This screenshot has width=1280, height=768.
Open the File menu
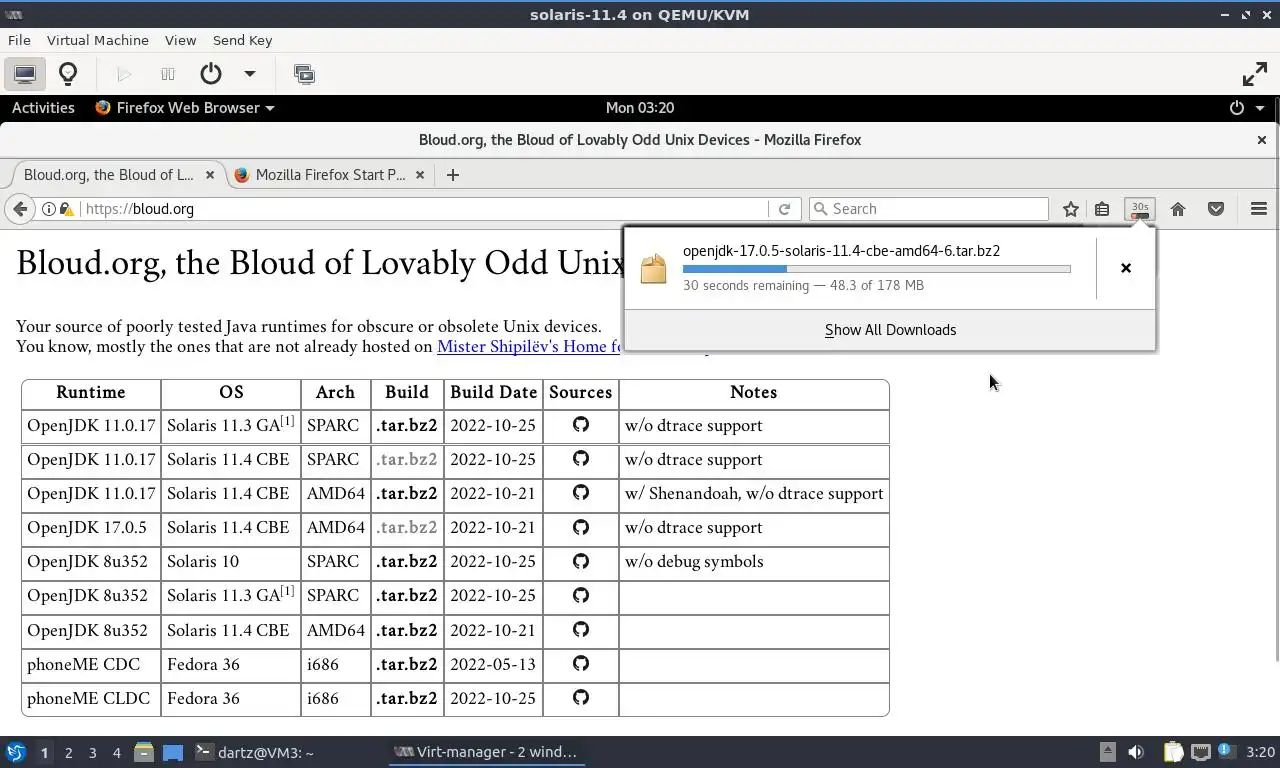tap(19, 40)
